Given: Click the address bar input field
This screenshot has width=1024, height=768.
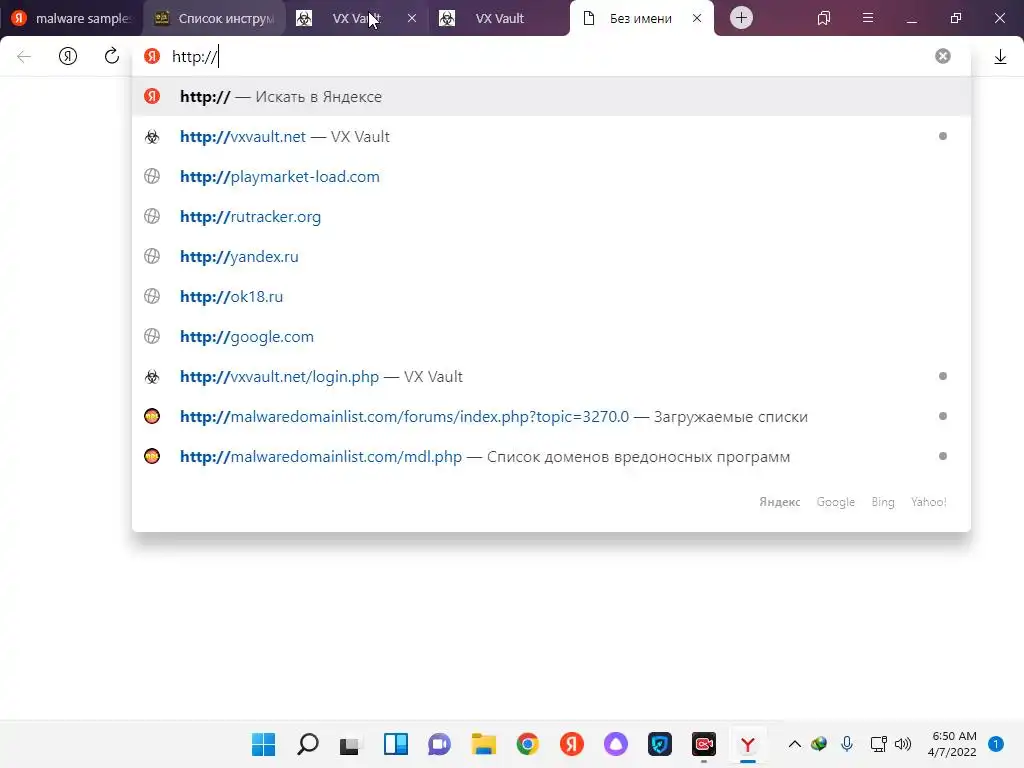Looking at the screenshot, I should click(x=549, y=57).
